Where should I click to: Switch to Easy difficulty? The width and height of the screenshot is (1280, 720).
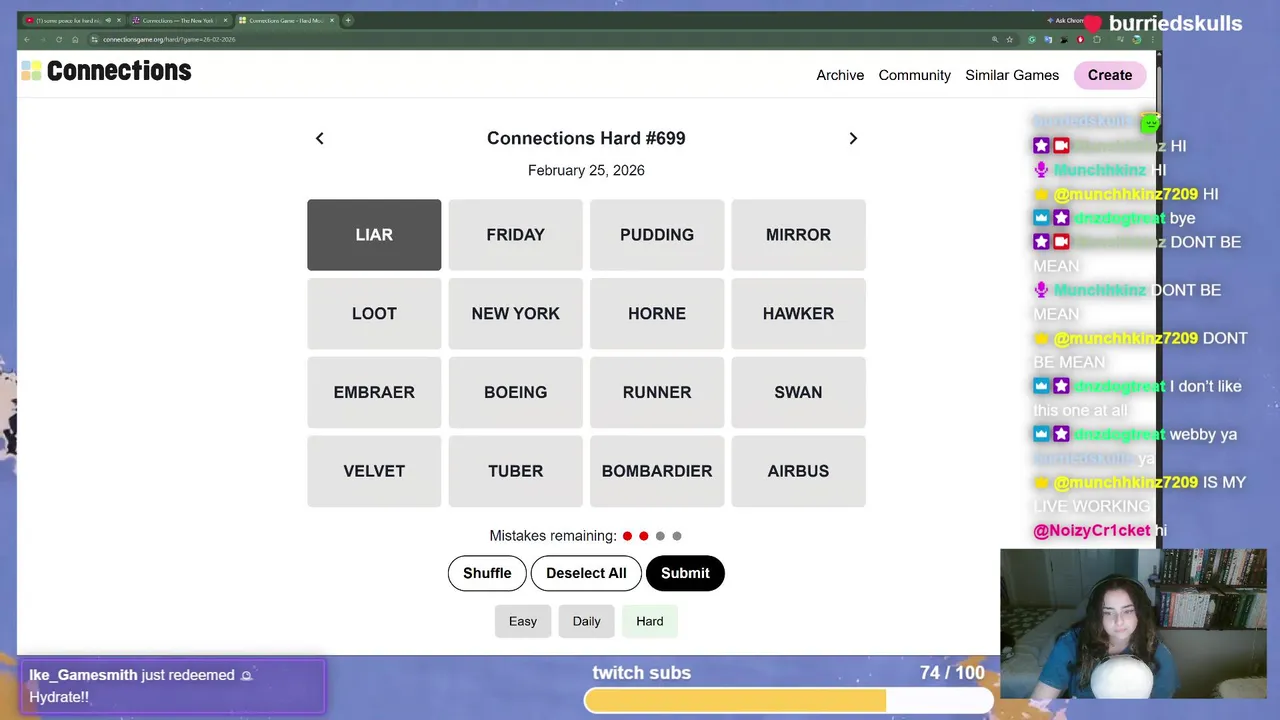coord(523,621)
